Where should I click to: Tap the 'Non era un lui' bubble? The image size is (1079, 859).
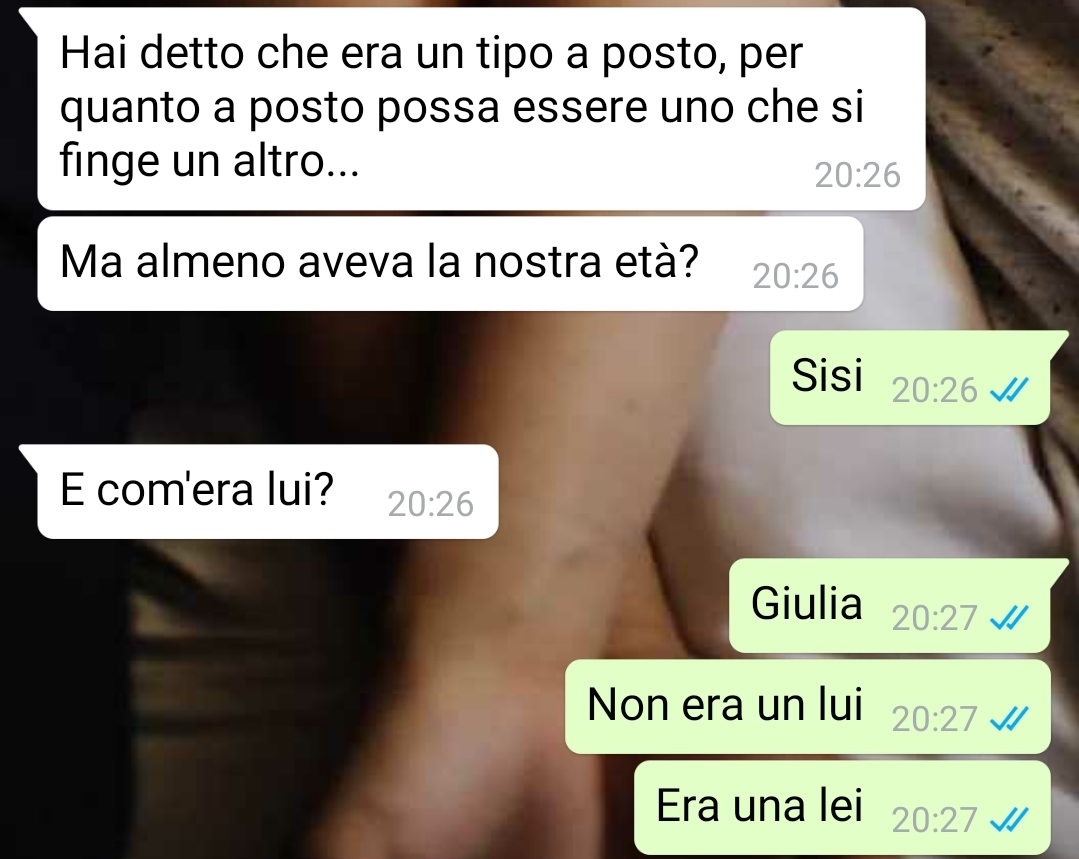[x=807, y=707]
